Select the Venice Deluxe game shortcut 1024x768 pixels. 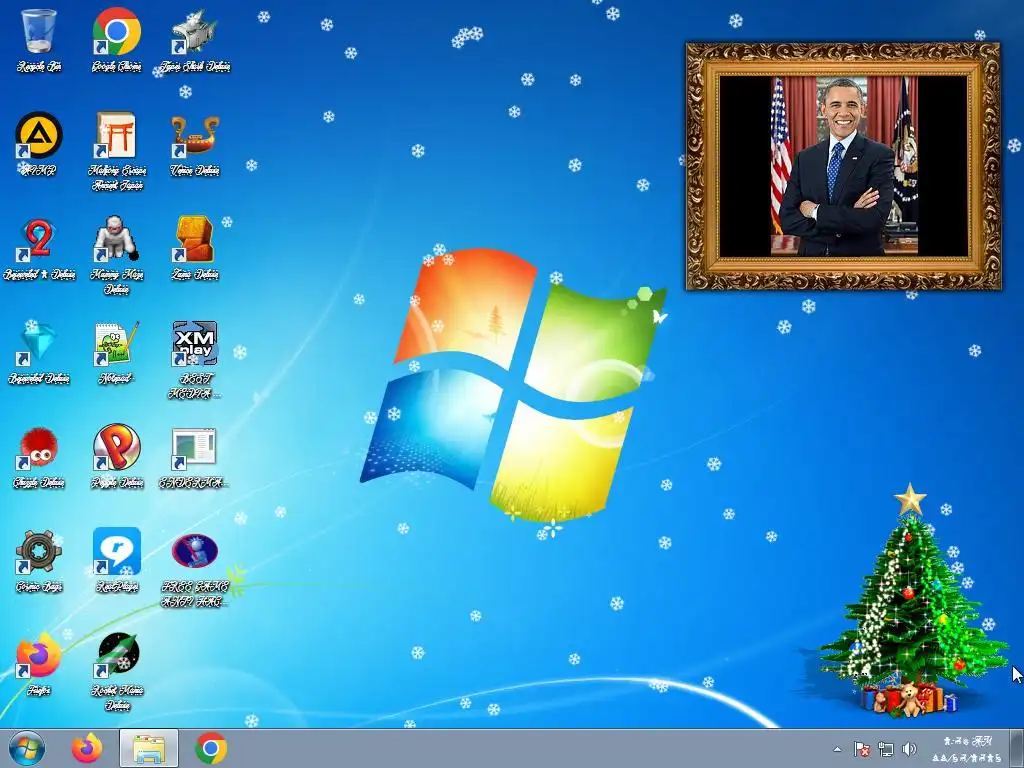tap(195, 144)
